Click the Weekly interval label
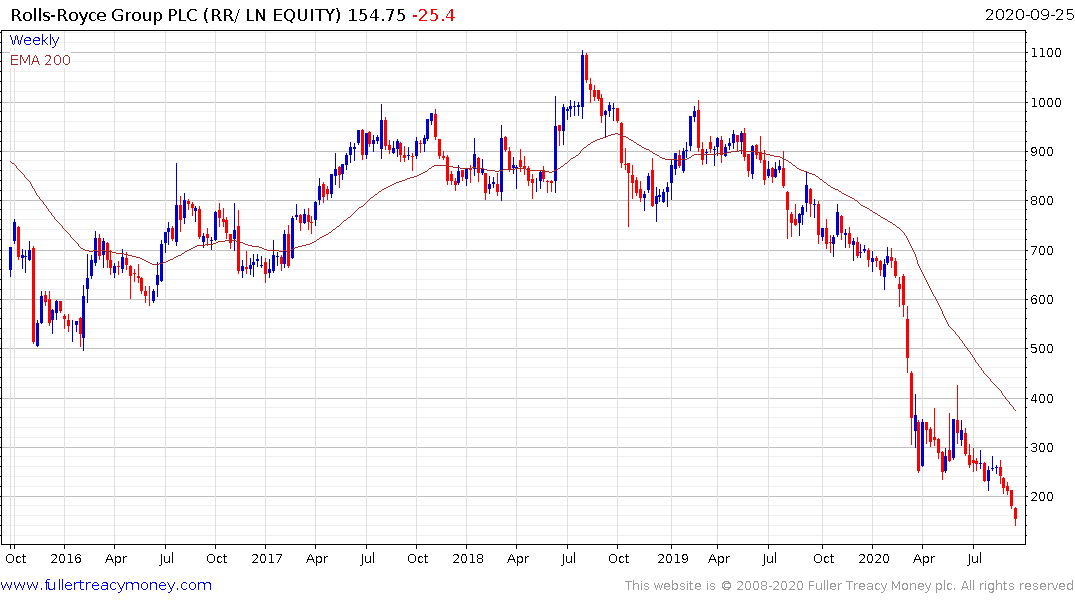The image size is (1075, 600). click(x=34, y=40)
